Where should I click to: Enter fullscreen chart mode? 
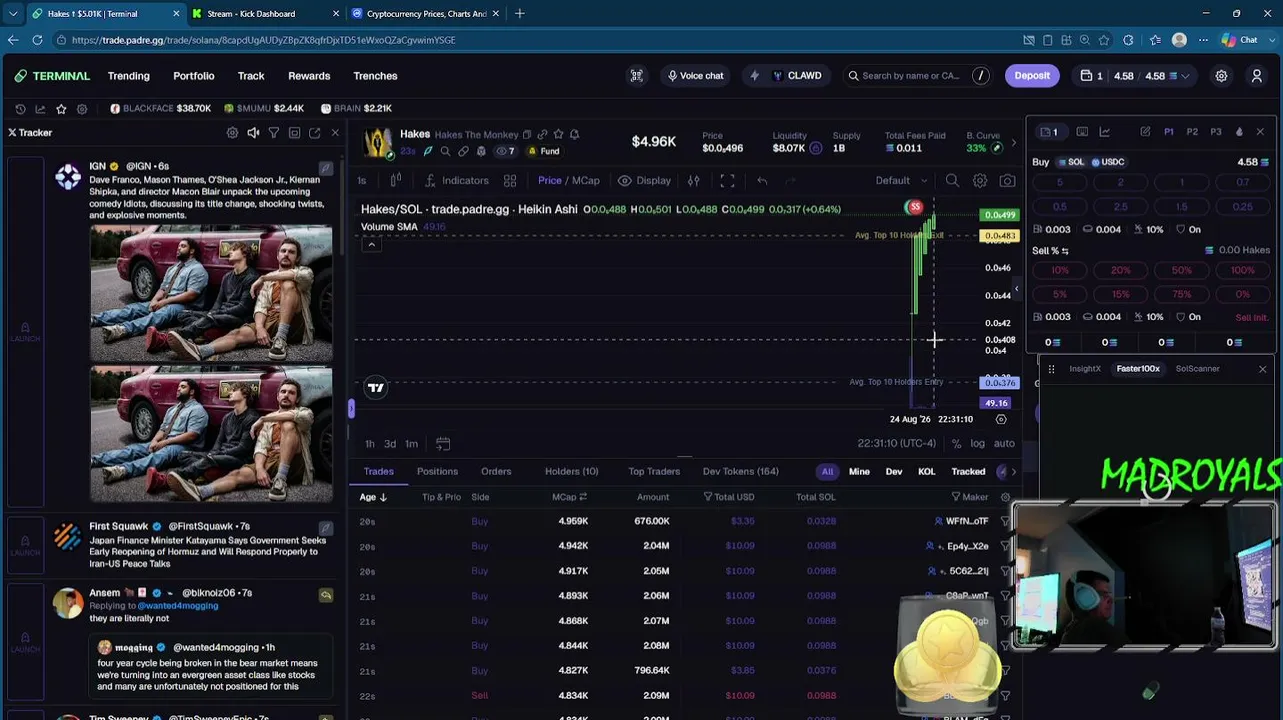pyautogui.click(x=727, y=181)
